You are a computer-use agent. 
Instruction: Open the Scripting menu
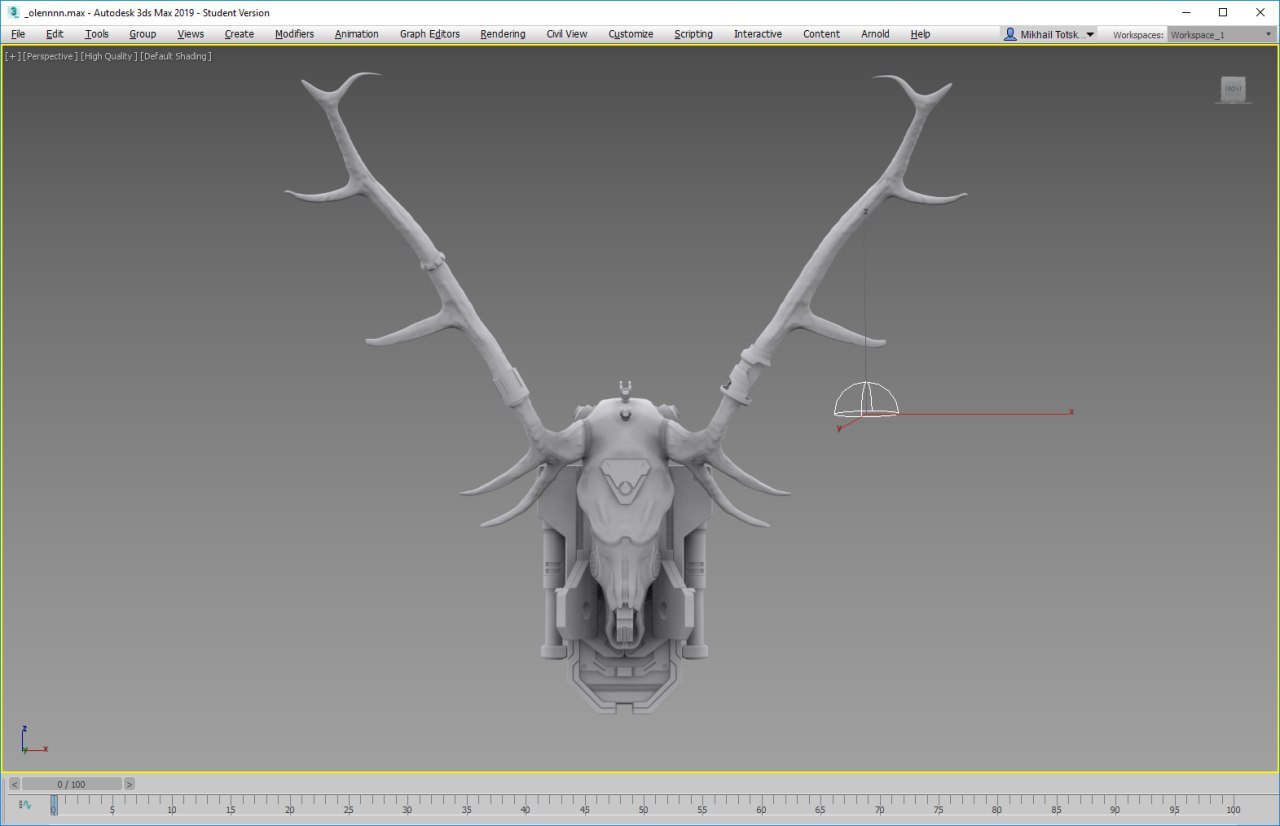click(693, 34)
